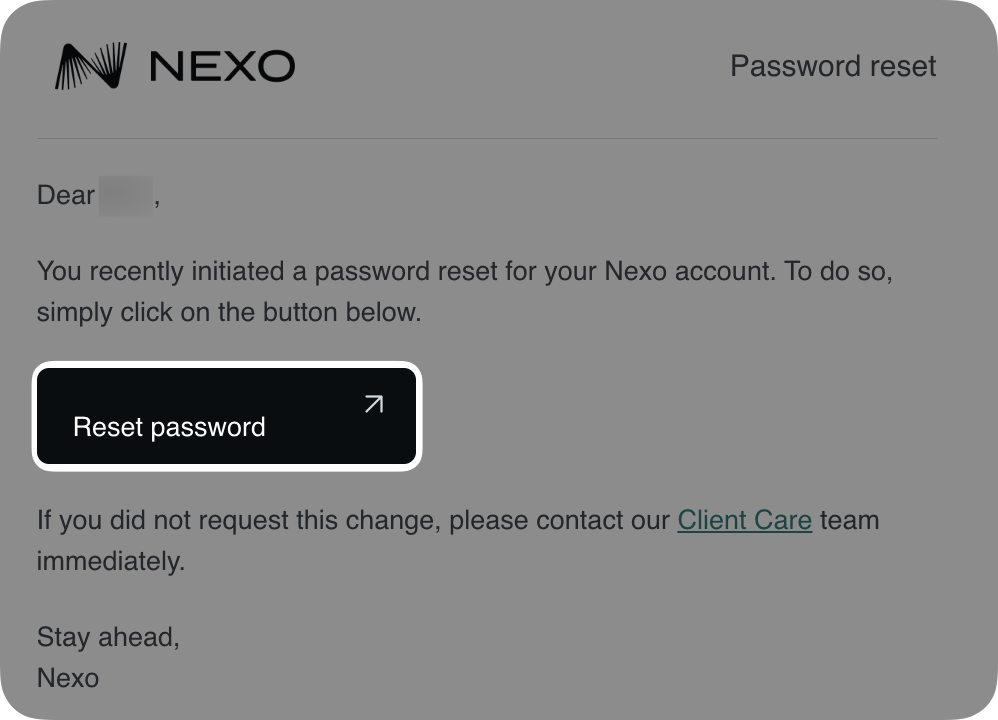Screen dimensions: 998x720
Task: Click the highlighted Reset password box
Action: click(226, 416)
